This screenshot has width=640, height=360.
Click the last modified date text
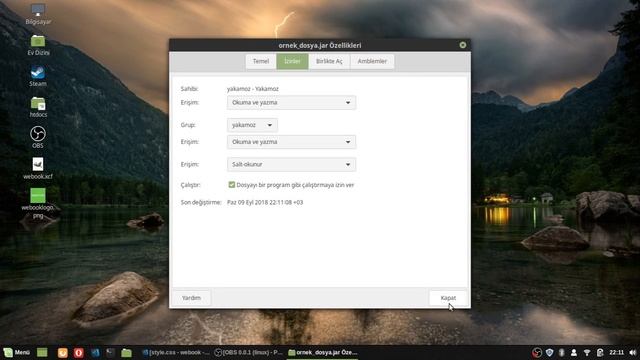pos(265,202)
